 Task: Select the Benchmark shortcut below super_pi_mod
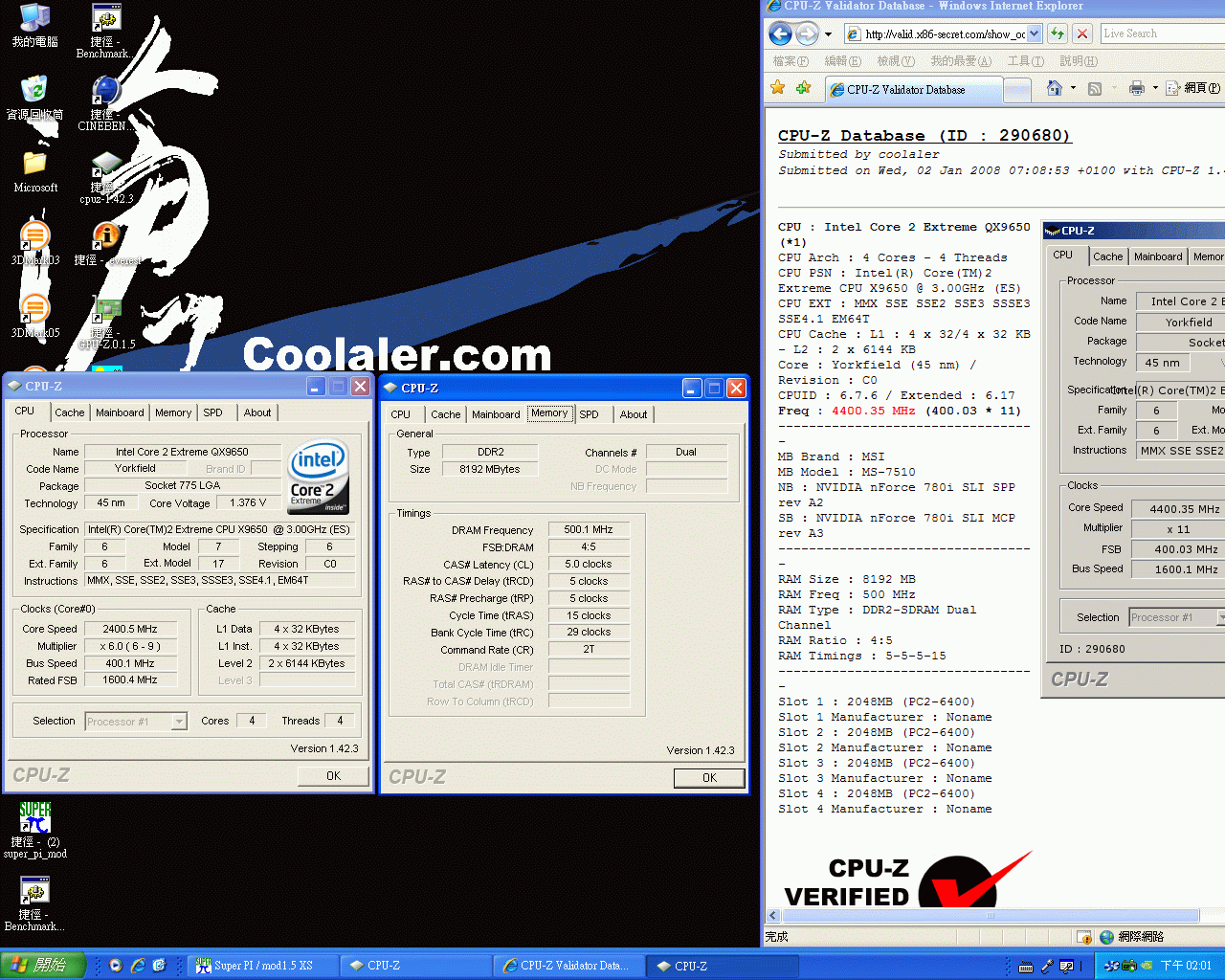point(34,903)
